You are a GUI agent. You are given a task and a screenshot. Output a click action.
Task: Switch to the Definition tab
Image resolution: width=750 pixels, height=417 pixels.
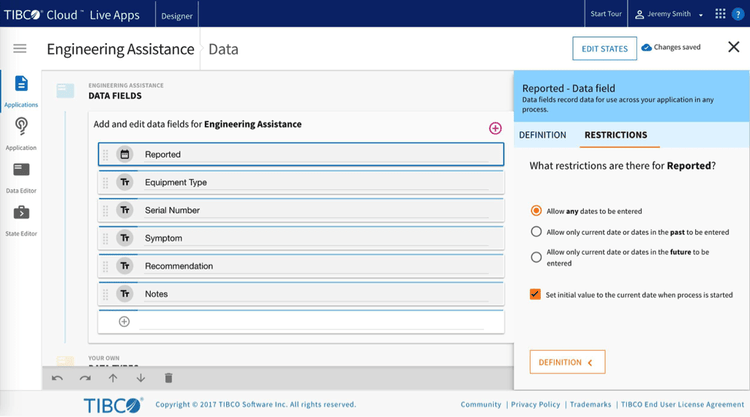pos(542,135)
